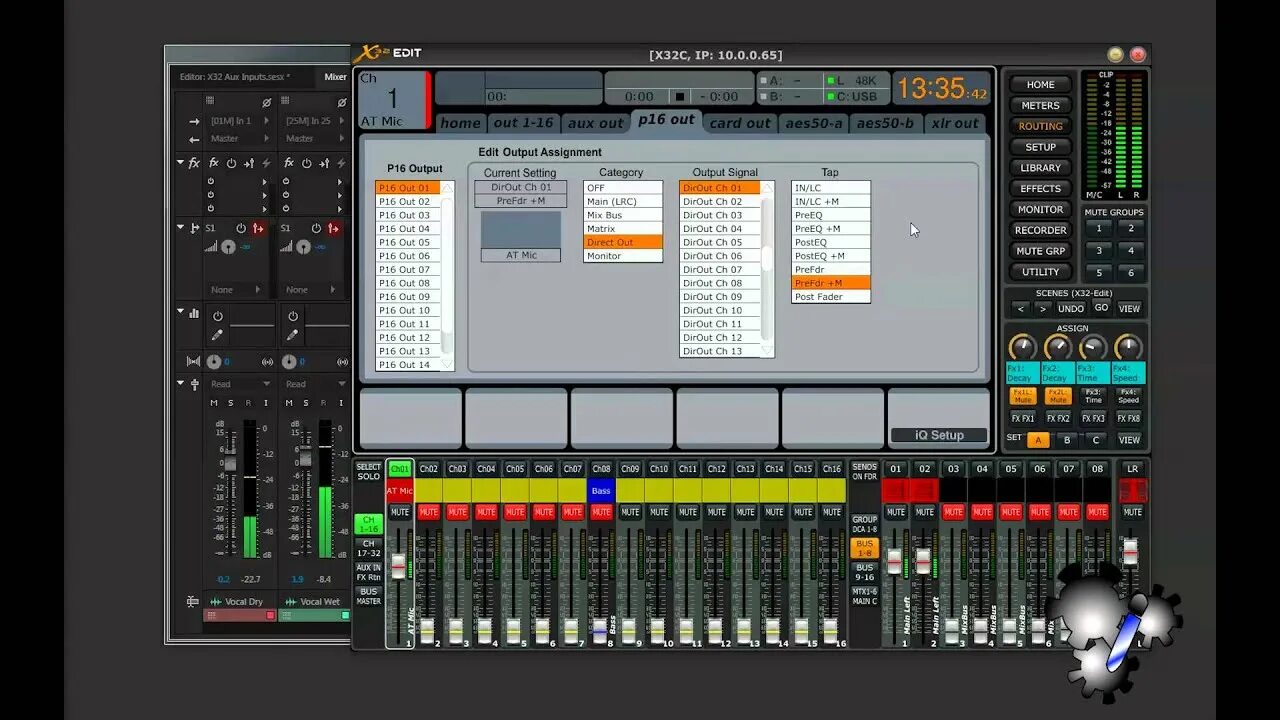Select Mix Bus in Category list

click(x=622, y=215)
